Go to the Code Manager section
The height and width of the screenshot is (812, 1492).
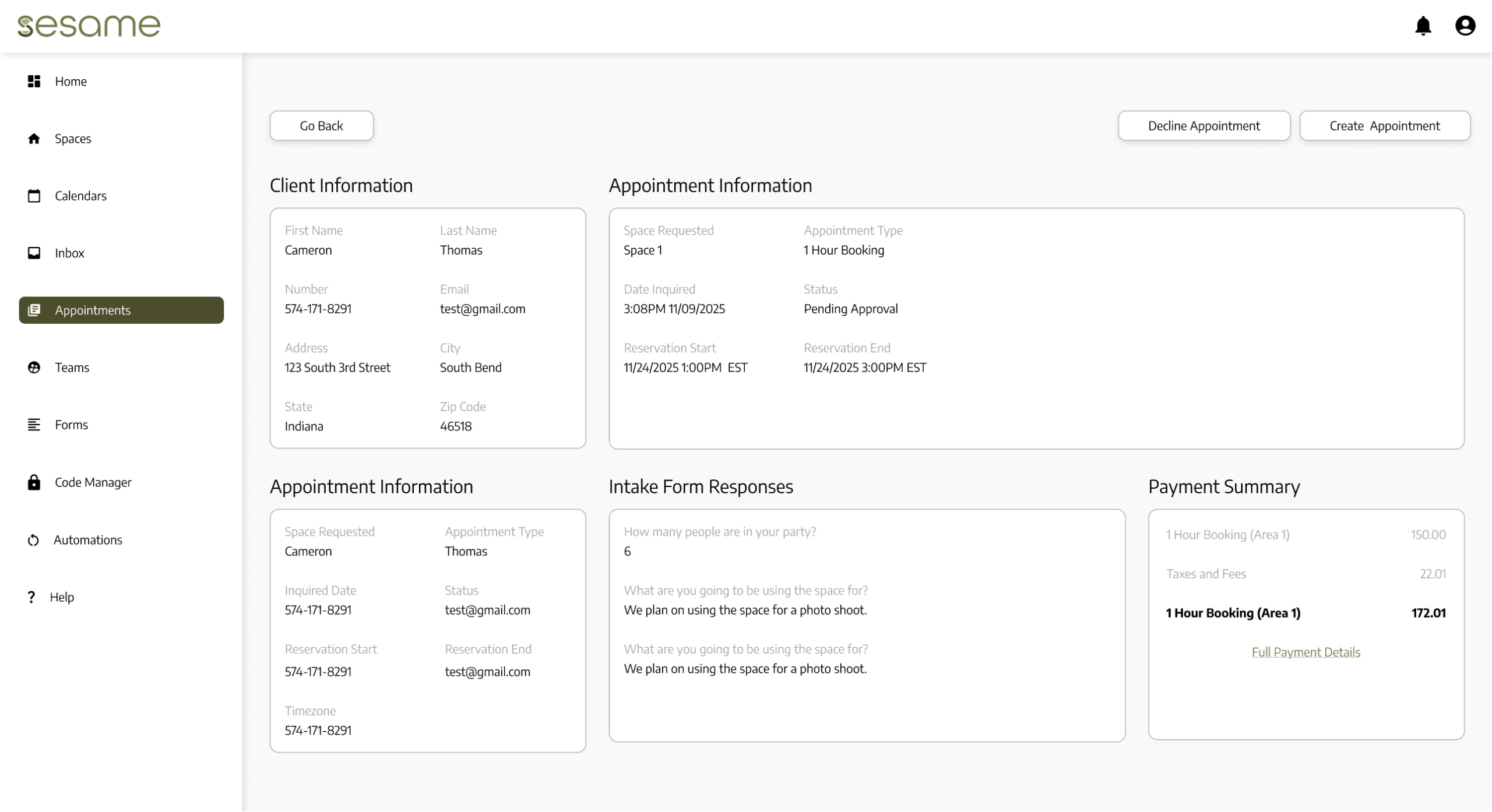point(93,482)
